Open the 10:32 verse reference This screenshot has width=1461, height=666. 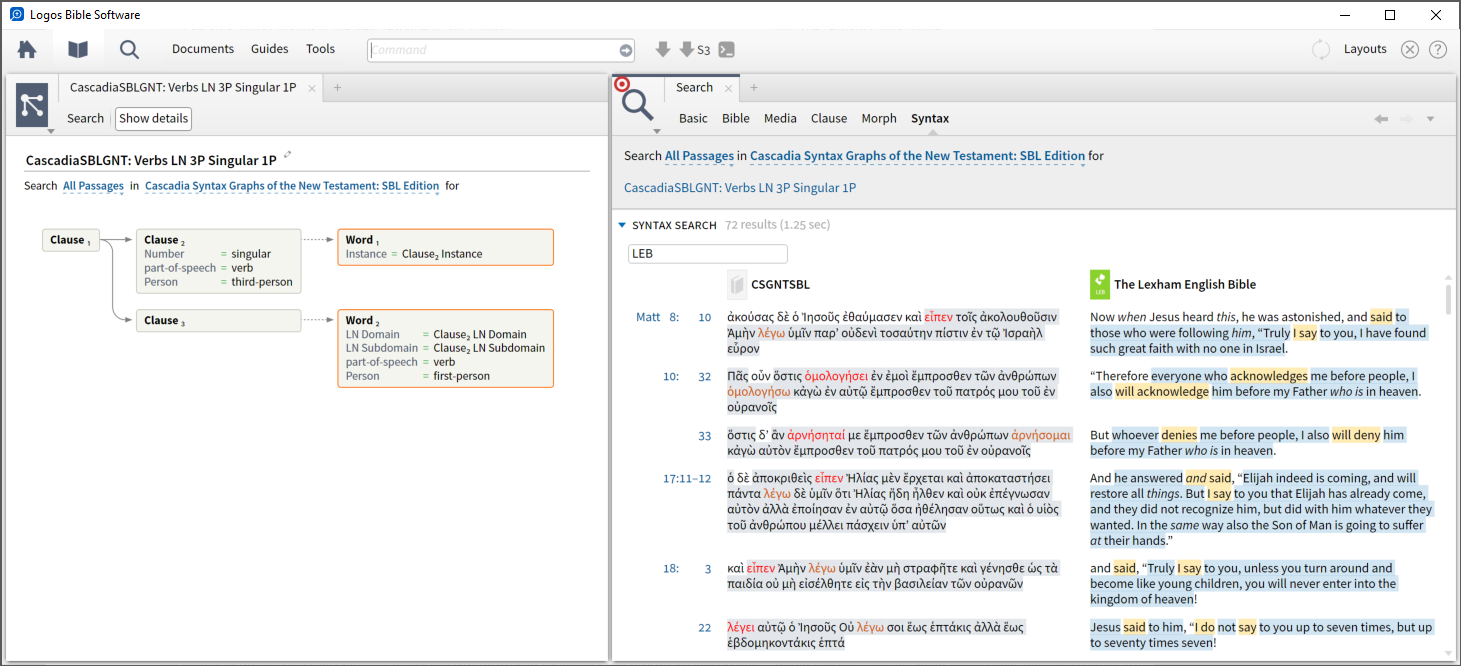coord(687,377)
